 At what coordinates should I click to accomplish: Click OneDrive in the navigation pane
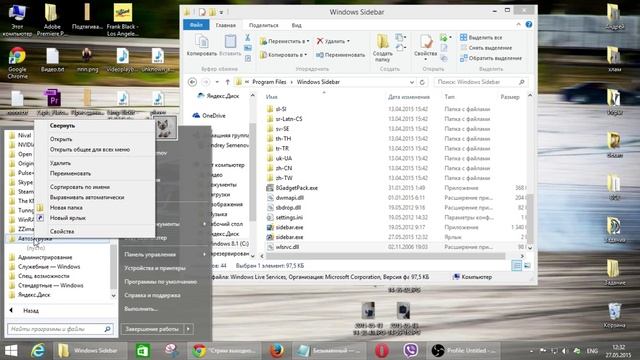pos(213,116)
